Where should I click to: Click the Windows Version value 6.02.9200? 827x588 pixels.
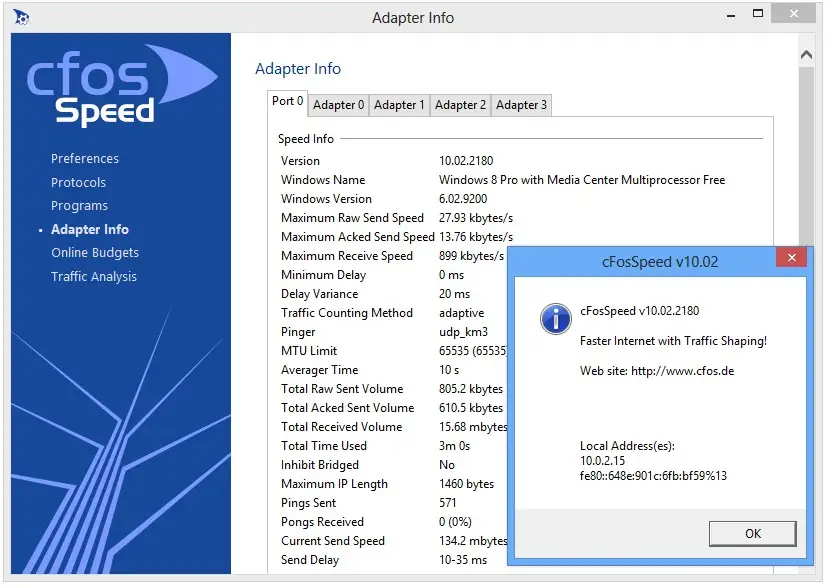[x=463, y=199]
